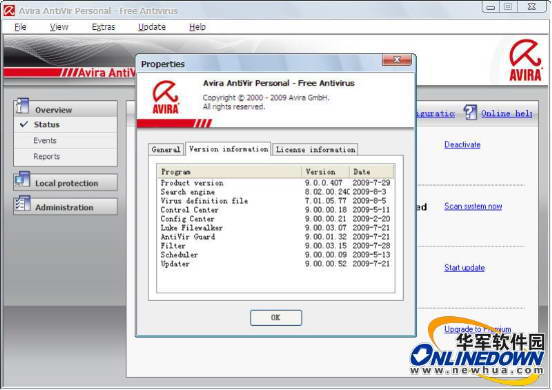552x390 pixels.
Task: Sort by the Version column header
Action: [x=326, y=172]
